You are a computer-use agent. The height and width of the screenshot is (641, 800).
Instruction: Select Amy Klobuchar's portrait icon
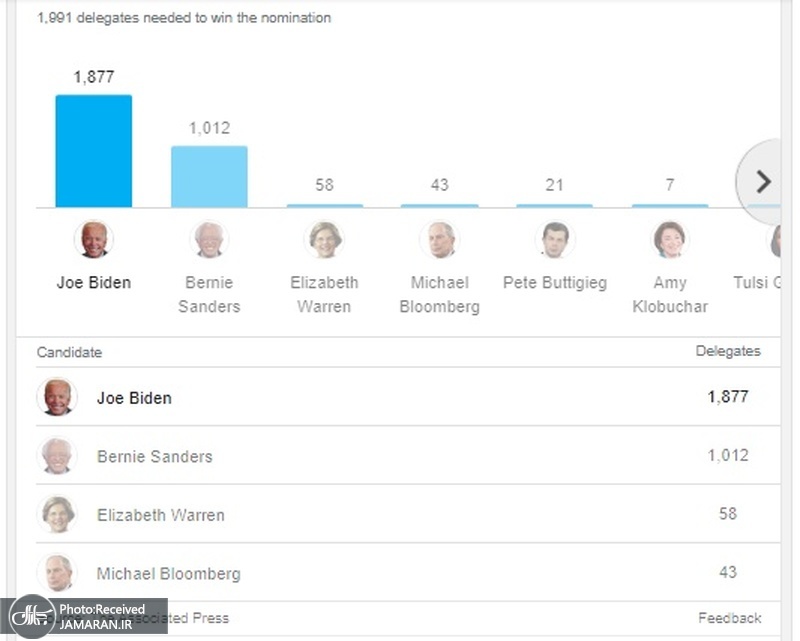(x=670, y=240)
